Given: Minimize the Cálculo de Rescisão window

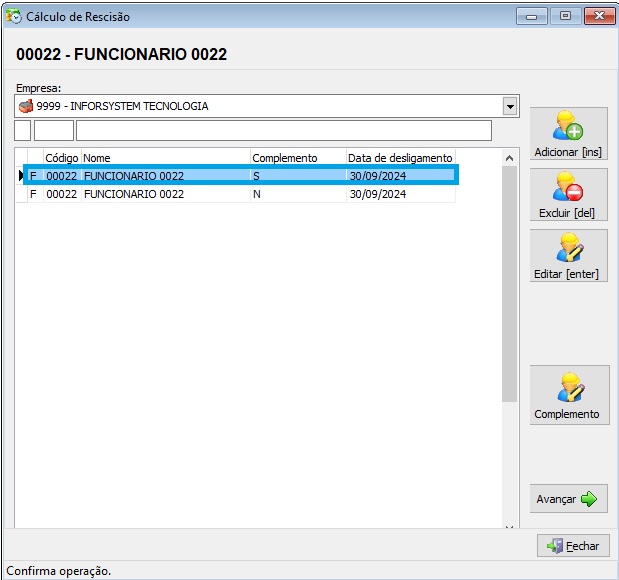Looking at the screenshot, I should [x=531, y=17].
